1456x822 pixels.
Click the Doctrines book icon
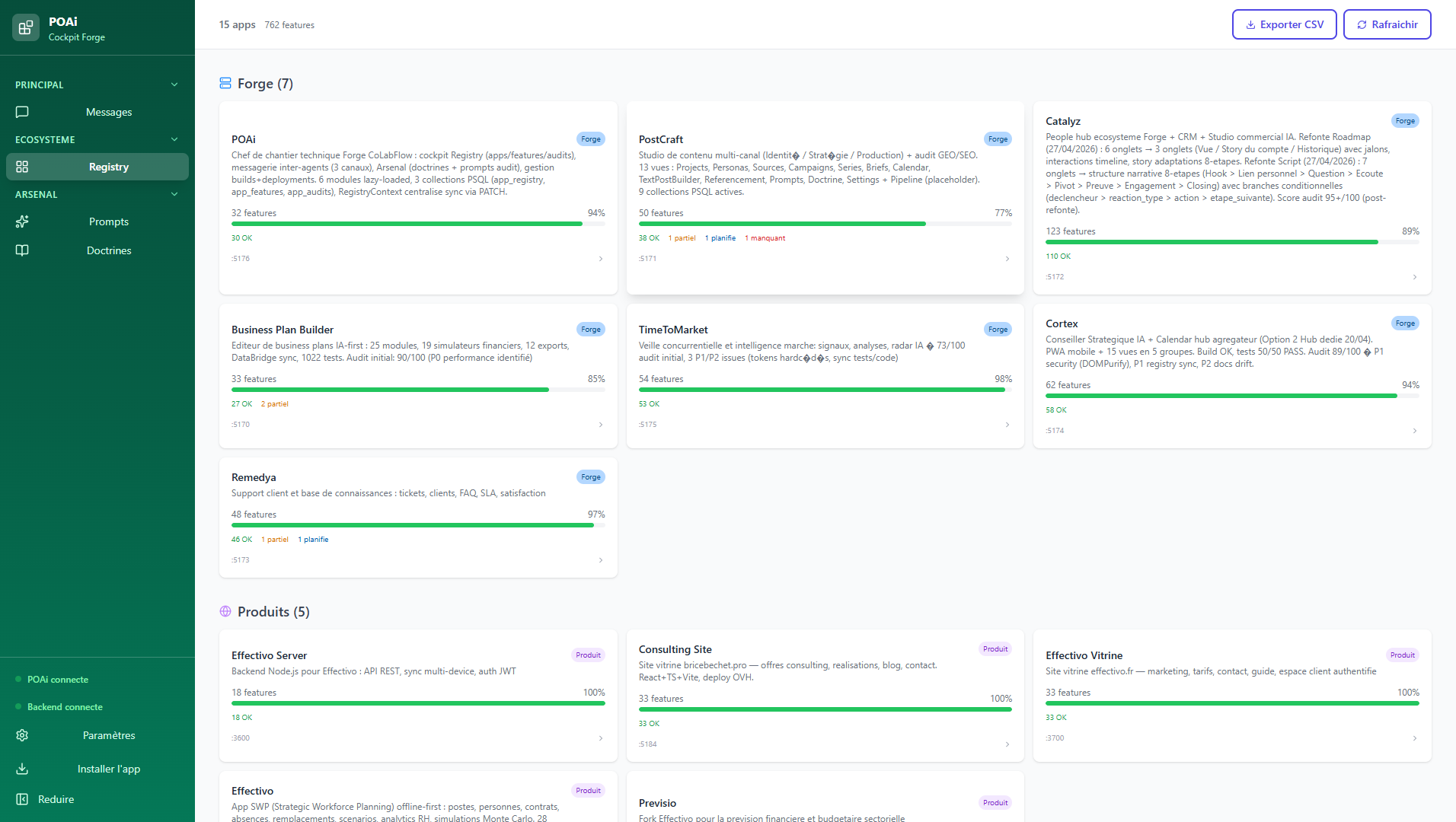coord(22,250)
